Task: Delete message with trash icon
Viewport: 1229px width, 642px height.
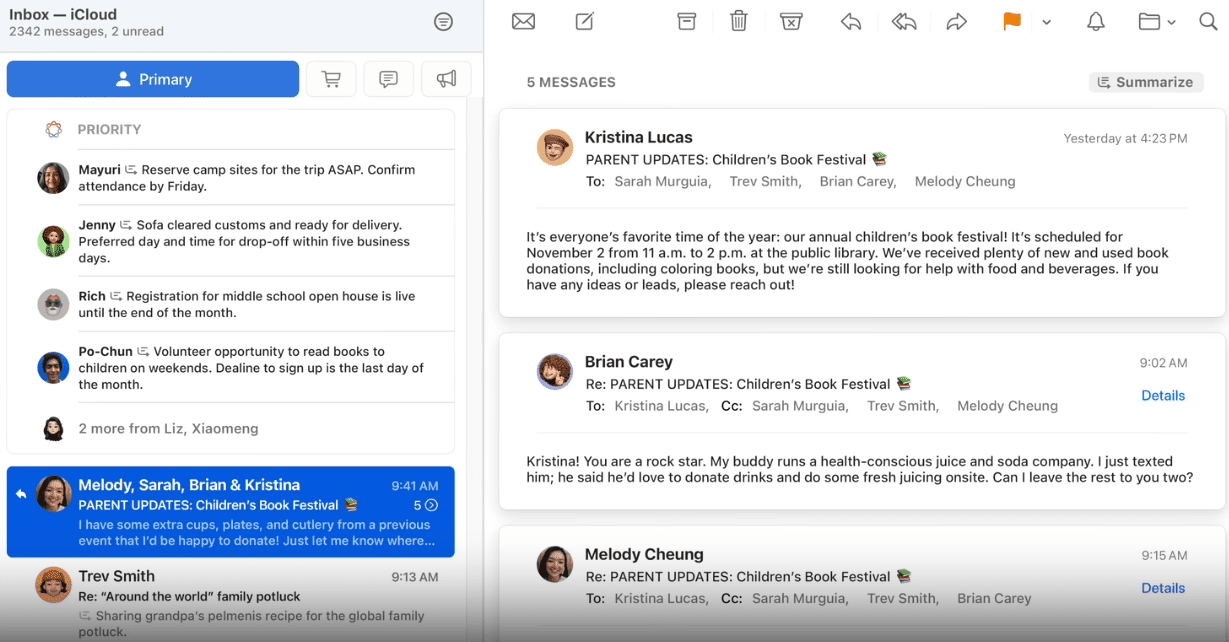Action: pos(739,21)
